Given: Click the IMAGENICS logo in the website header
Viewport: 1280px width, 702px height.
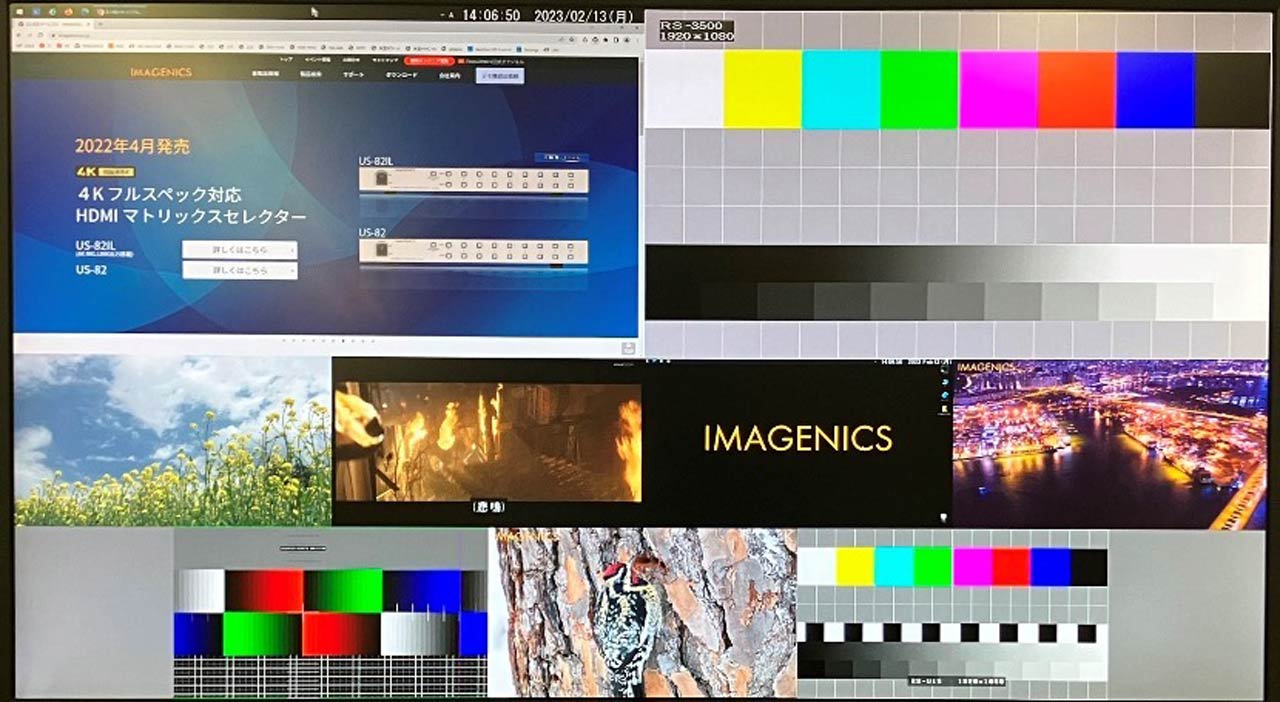Looking at the screenshot, I should pyautogui.click(x=160, y=73).
